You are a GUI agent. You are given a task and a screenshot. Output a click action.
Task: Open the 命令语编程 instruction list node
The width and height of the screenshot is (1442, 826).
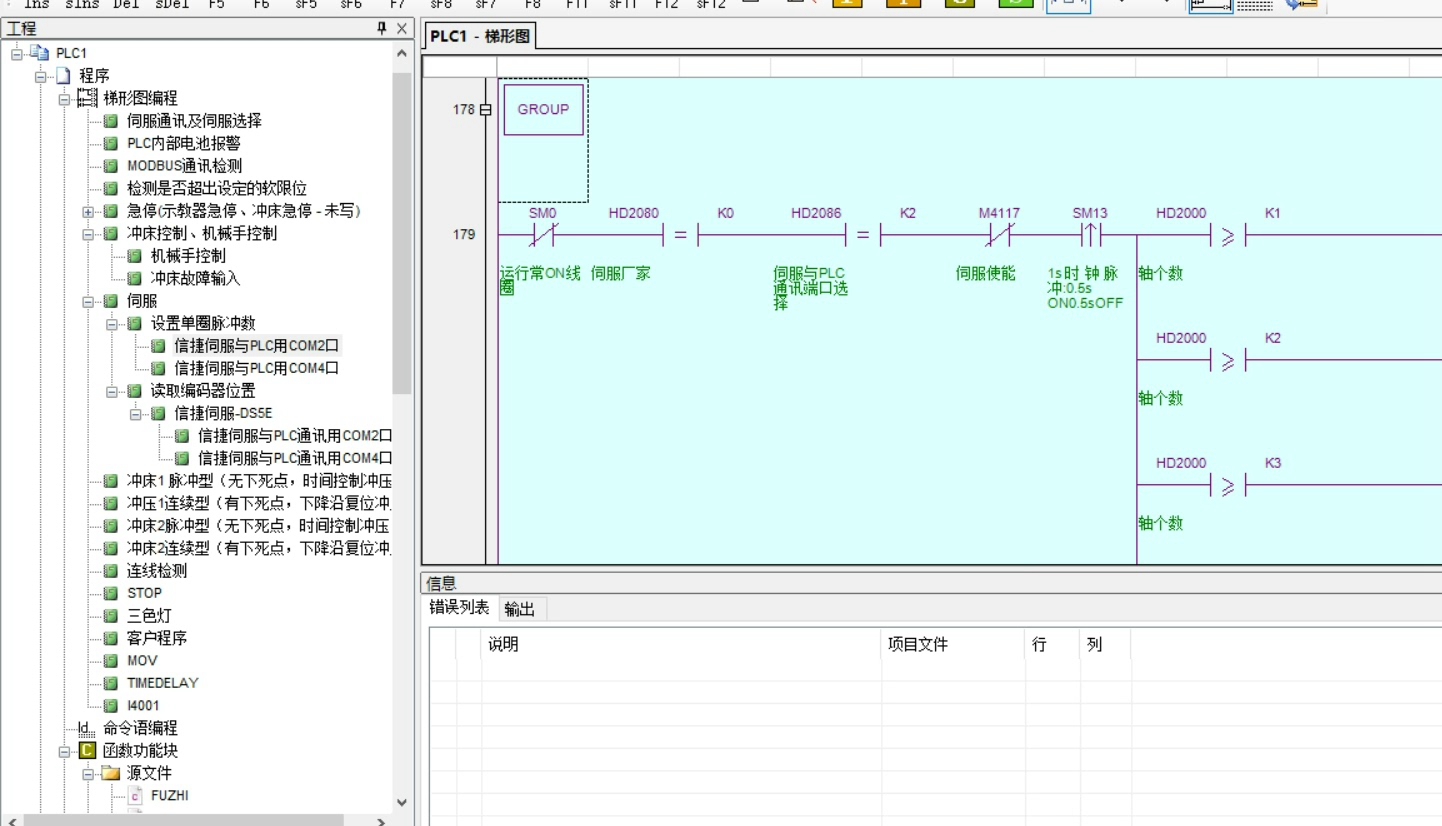tap(140, 728)
